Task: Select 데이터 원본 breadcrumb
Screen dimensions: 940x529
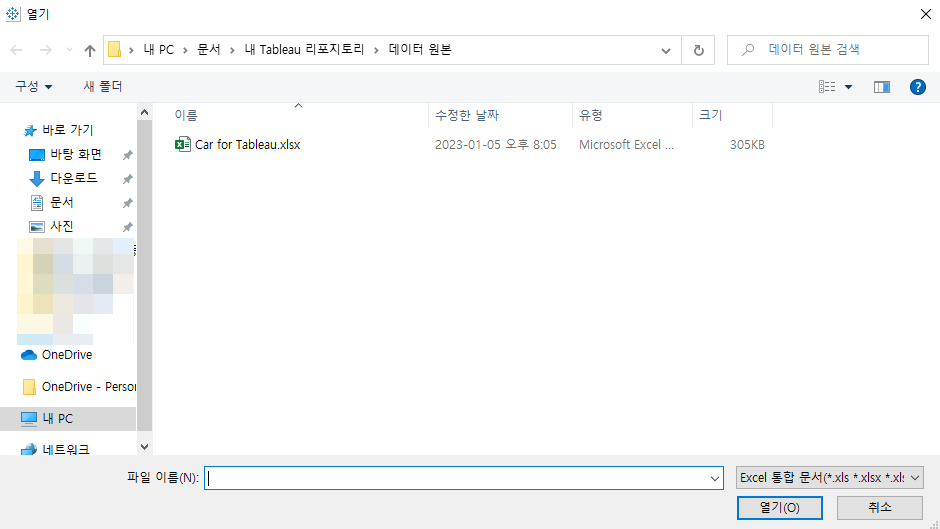Action: click(x=420, y=50)
